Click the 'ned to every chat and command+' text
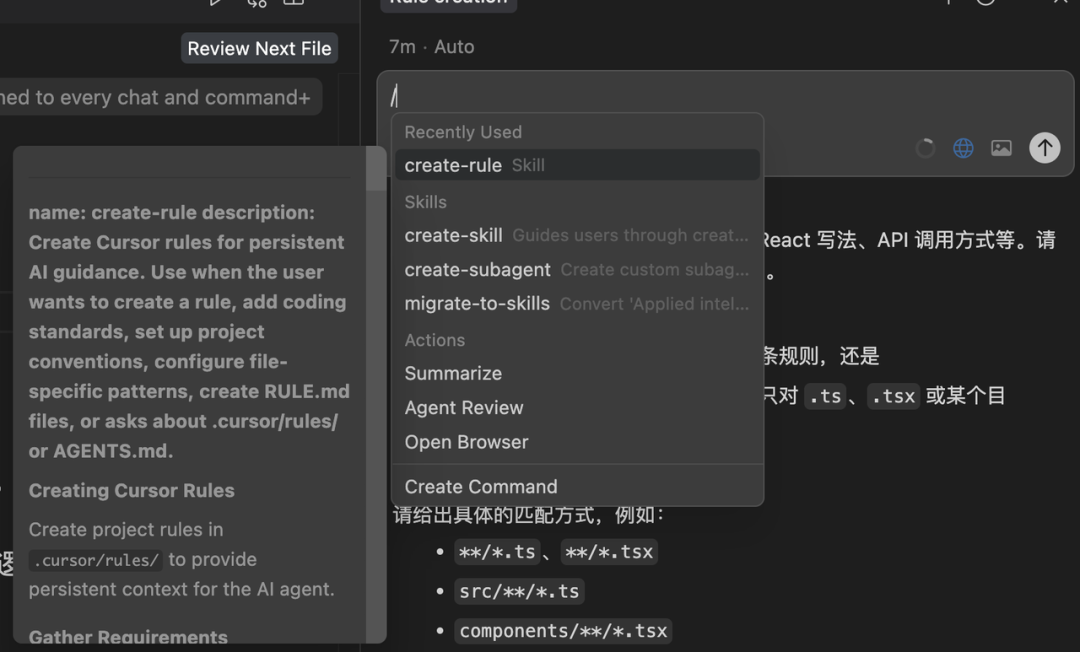The height and width of the screenshot is (652, 1080). point(155,97)
